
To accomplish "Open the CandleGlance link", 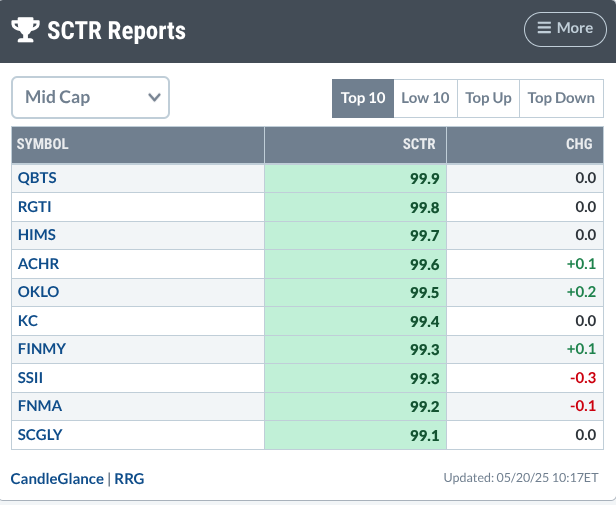I will coord(57,478).
